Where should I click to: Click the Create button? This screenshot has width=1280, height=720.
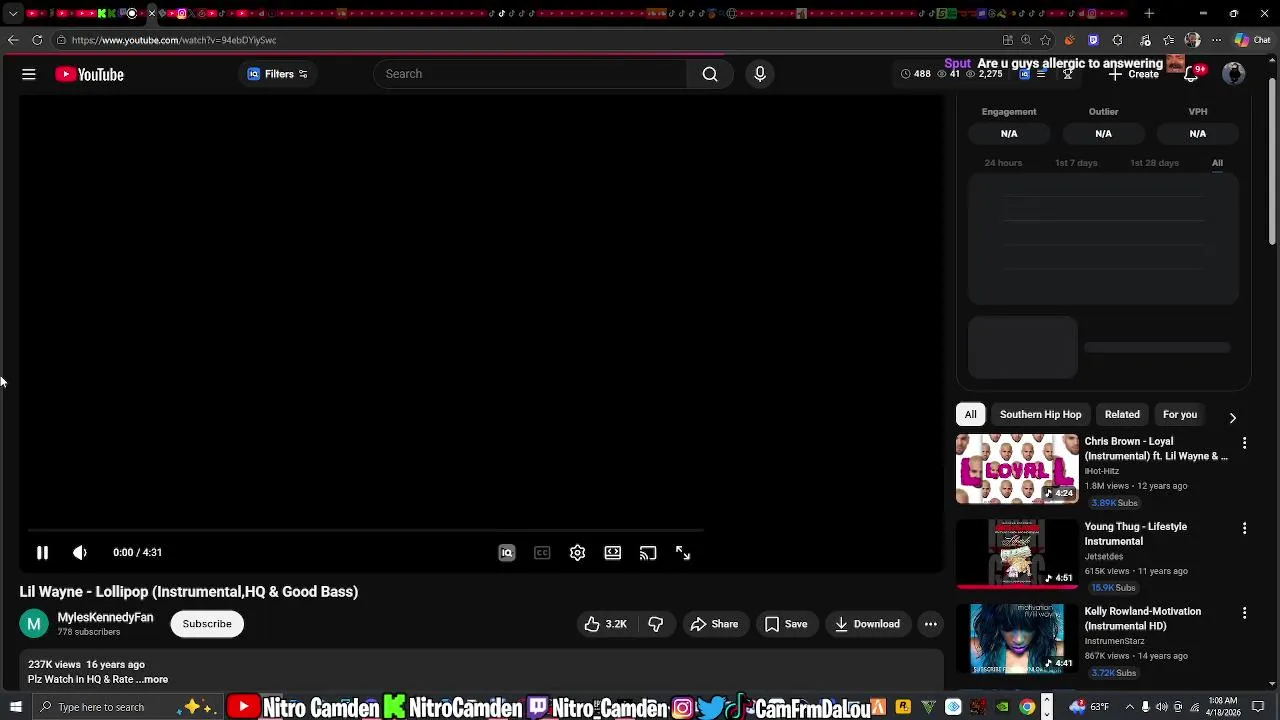pos(1134,75)
